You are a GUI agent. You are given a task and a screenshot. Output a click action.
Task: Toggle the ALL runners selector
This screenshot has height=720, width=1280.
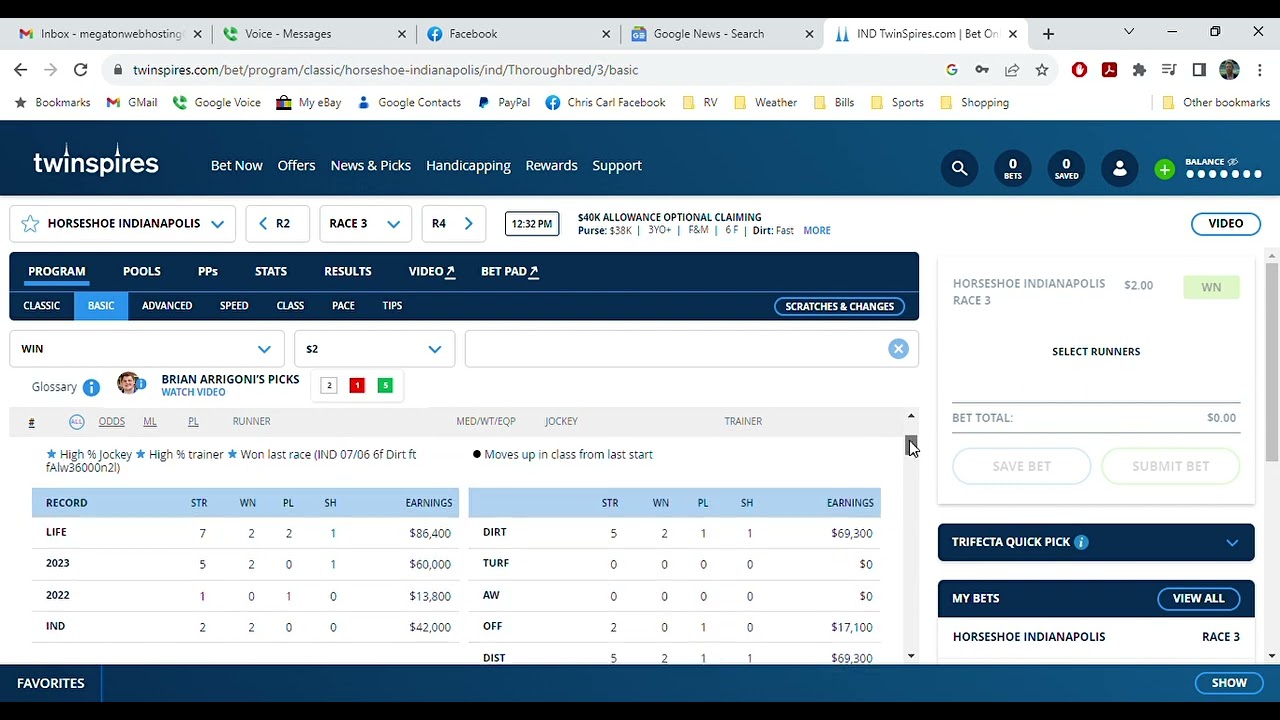click(76, 421)
